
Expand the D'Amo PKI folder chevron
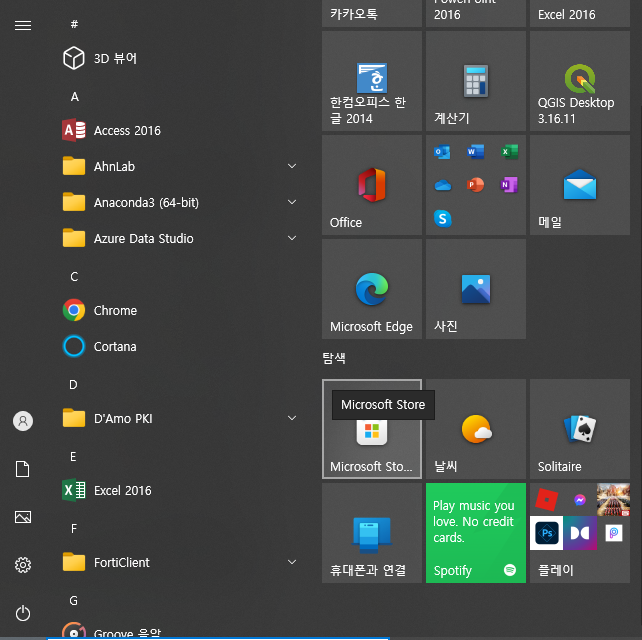pos(292,418)
